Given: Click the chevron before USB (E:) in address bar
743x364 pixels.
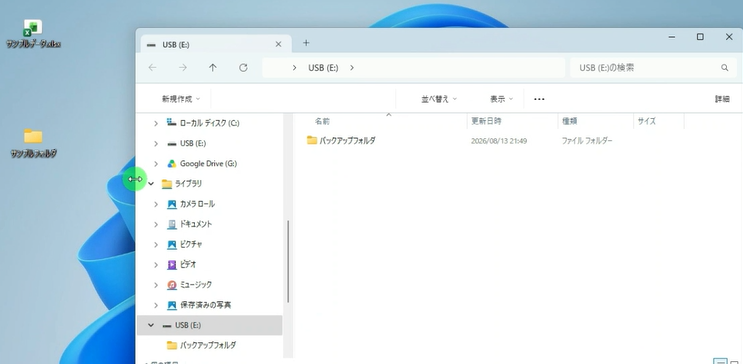Looking at the screenshot, I should click(x=294, y=68).
